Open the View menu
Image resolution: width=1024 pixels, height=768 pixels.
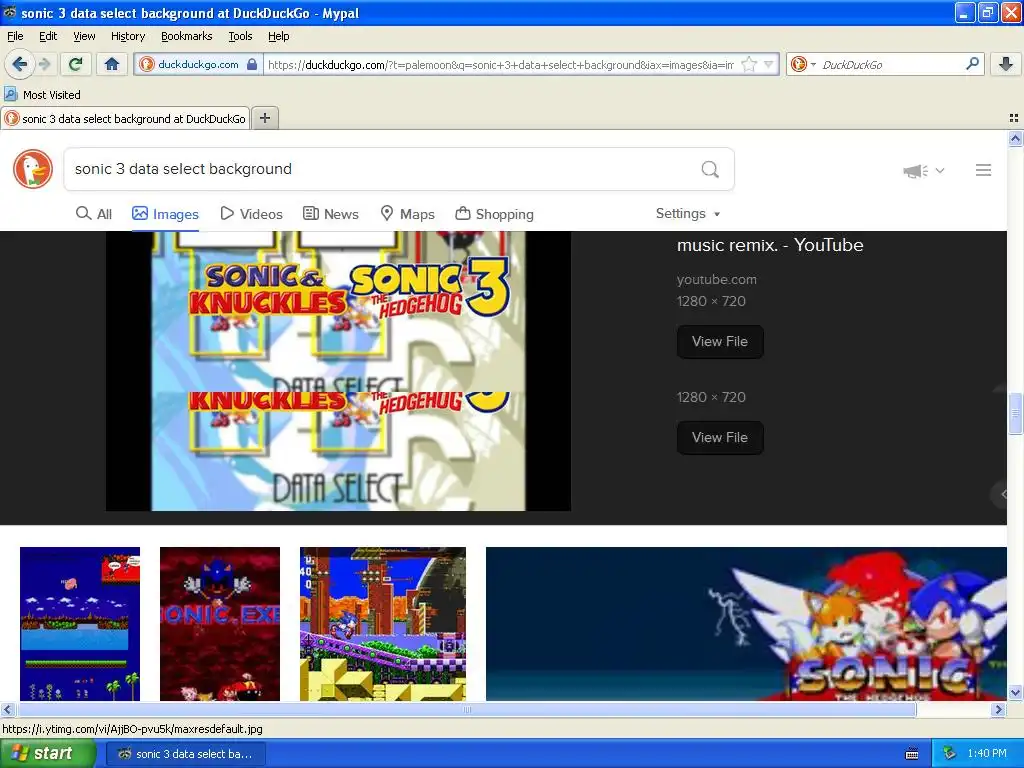(84, 37)
